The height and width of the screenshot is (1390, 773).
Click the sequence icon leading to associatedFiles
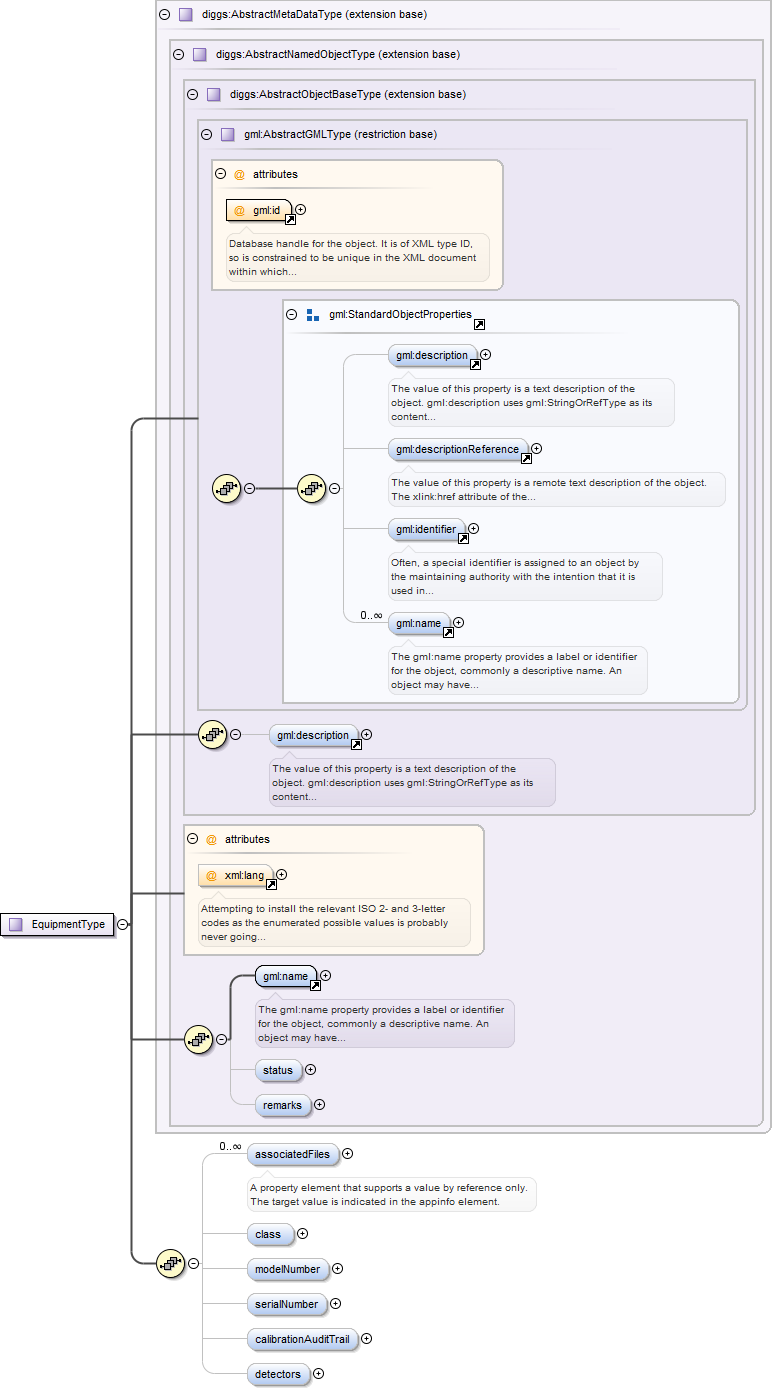click(x=171, y=1264)
